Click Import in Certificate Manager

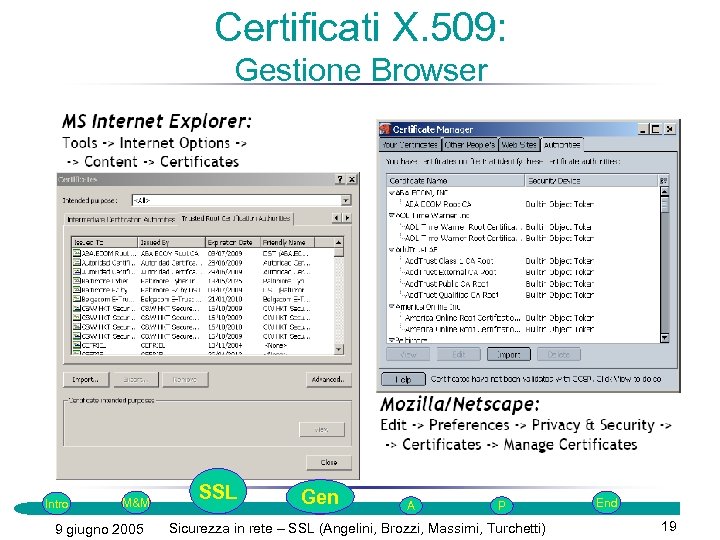tap(509, 354)
